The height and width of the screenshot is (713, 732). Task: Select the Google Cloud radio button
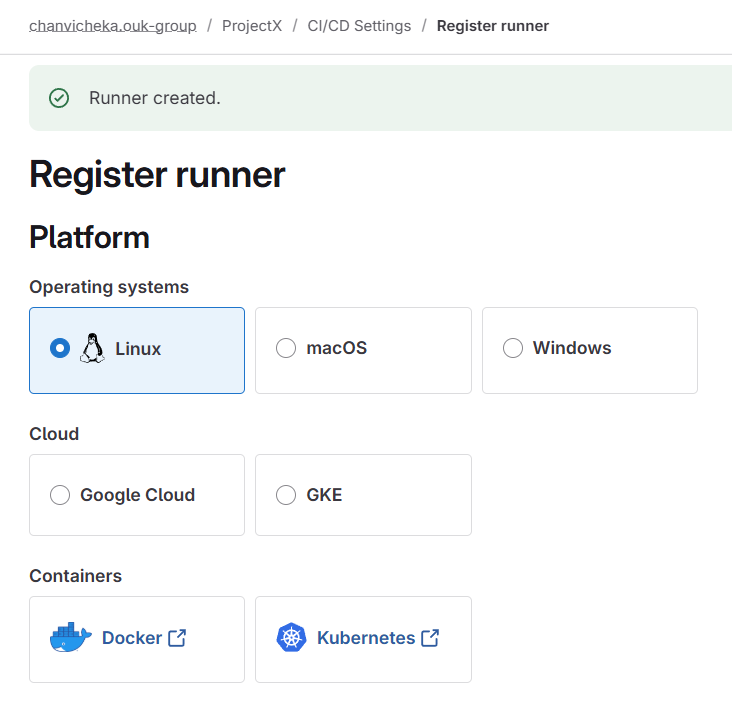pos(60,495)
